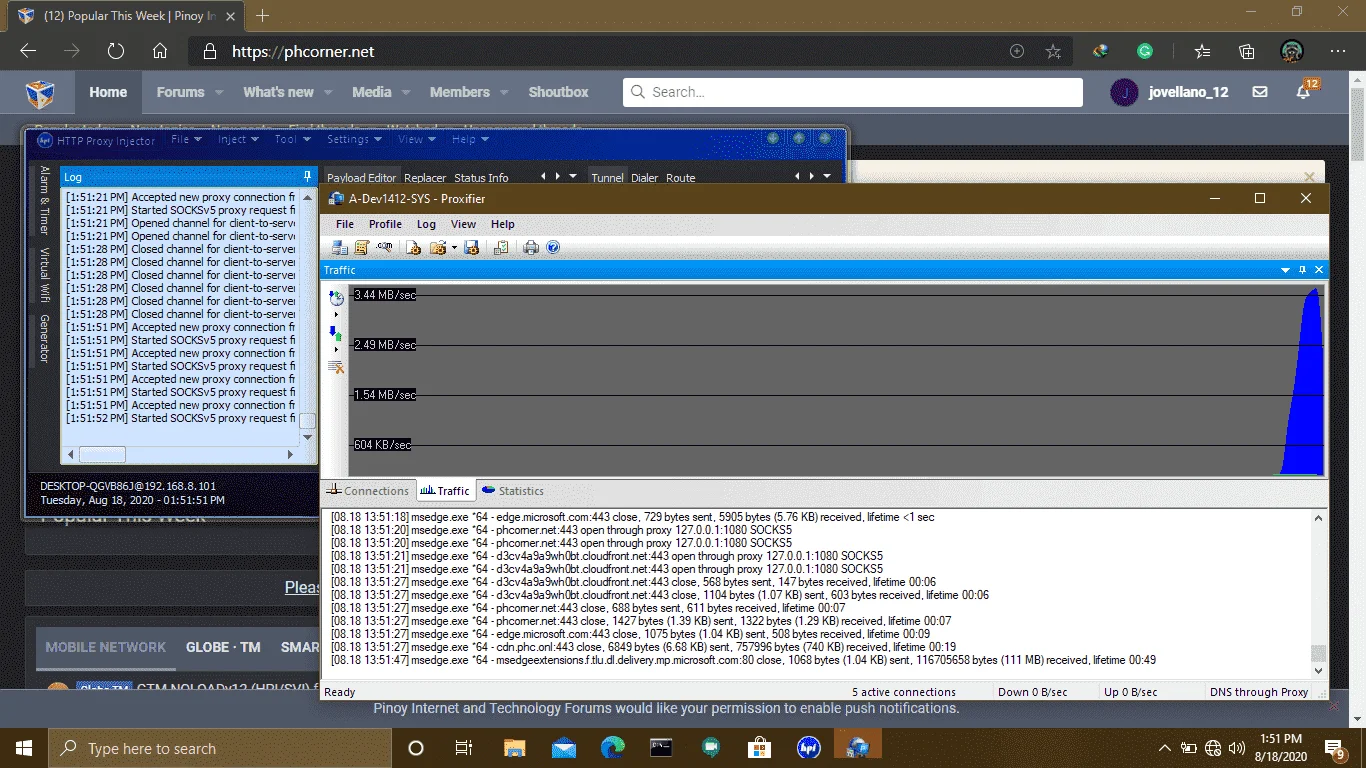Expand dropdown arrow beside open profile icon

454,248
